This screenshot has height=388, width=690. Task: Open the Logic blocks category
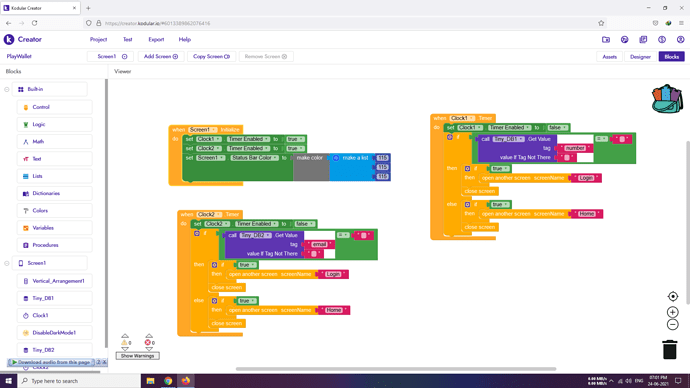(x=54, y=124)
